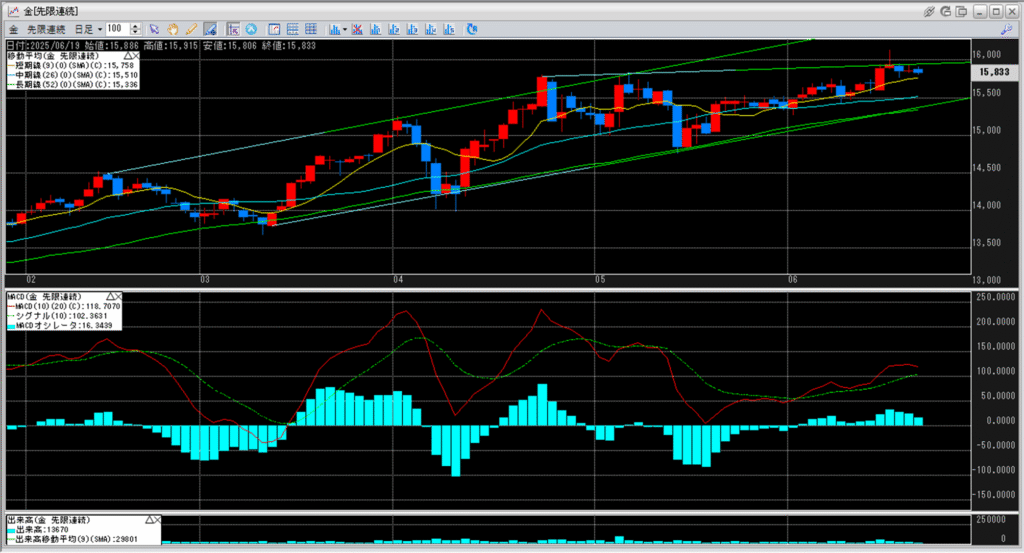This screenshot has width=1024, height=553.
Task: Close the MACD legend box
Action: point(118,296)
